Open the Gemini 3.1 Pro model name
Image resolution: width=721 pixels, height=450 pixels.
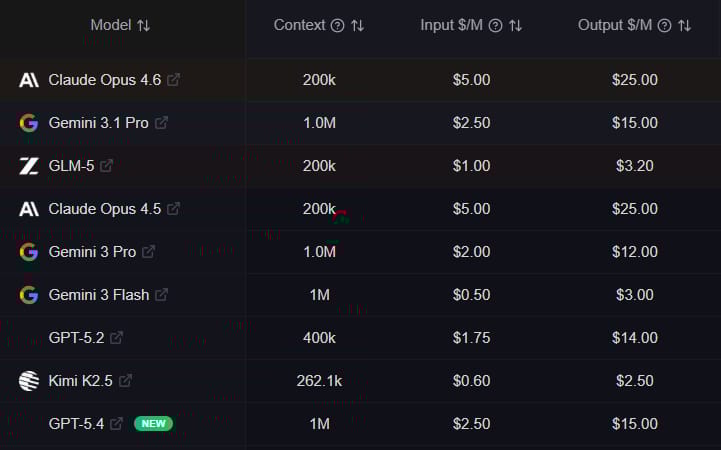click(x=98, y=123)
